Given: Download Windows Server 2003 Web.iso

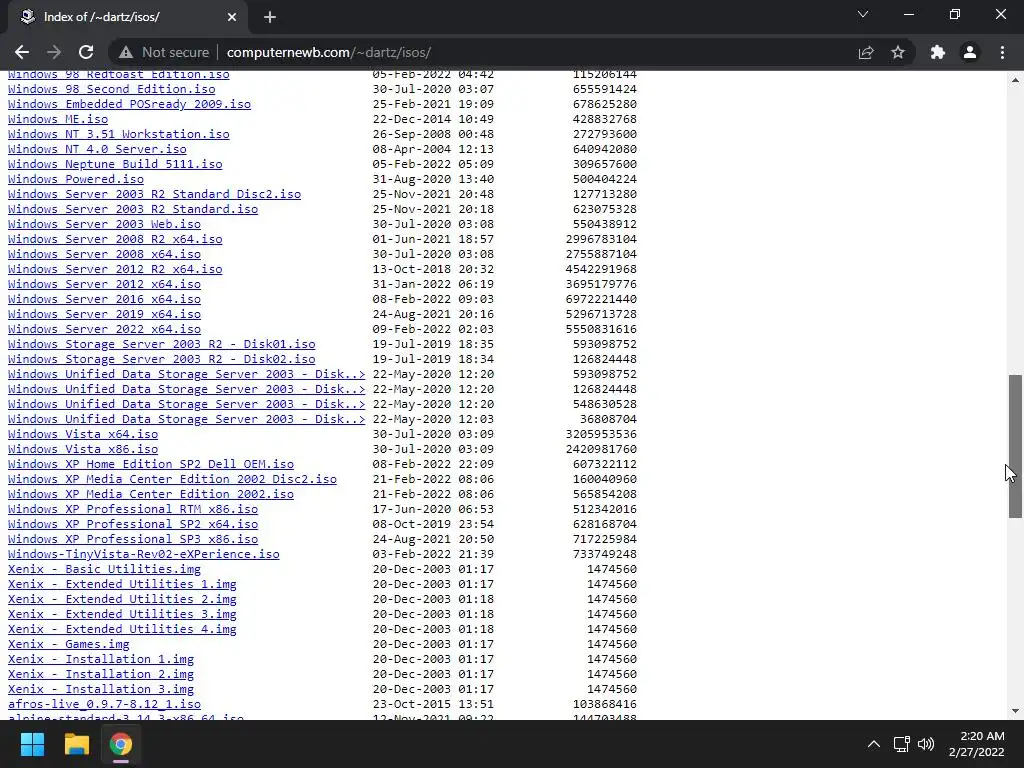Looking at the screenshot, I should (x=104, y=224).
